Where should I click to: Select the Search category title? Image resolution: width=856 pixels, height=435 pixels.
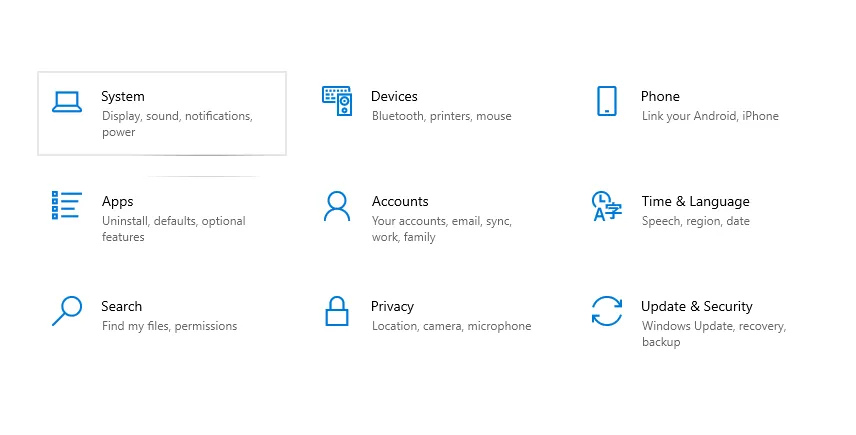coord(121,306)
